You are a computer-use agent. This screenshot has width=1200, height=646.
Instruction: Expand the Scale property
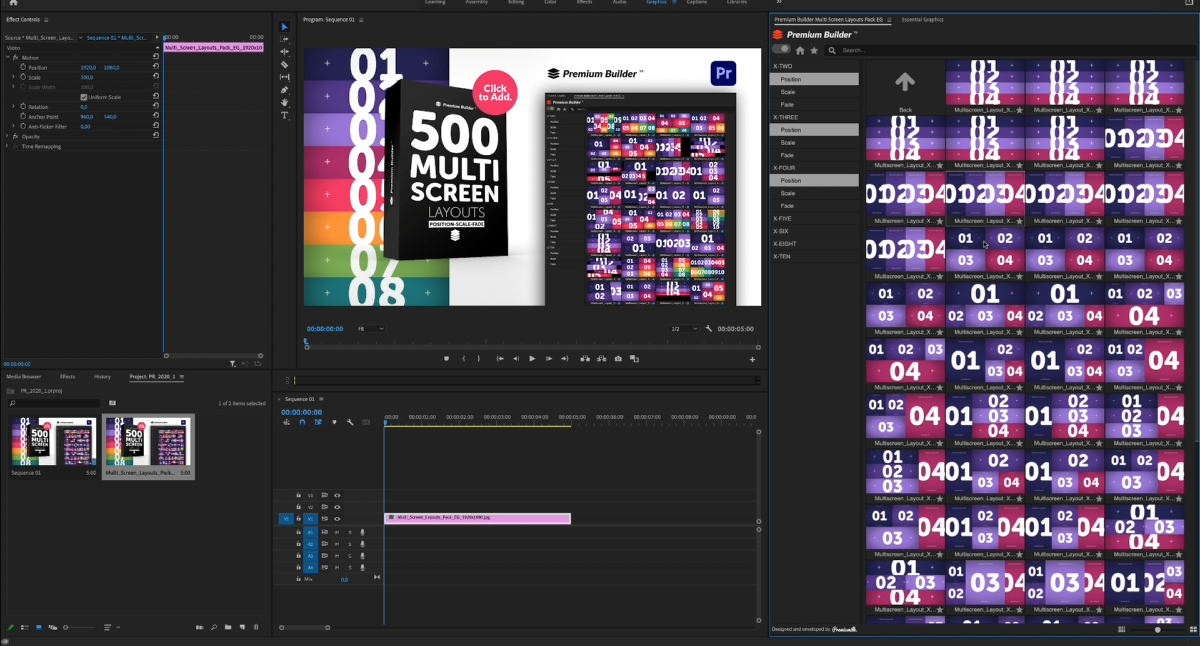coord(13,77)
